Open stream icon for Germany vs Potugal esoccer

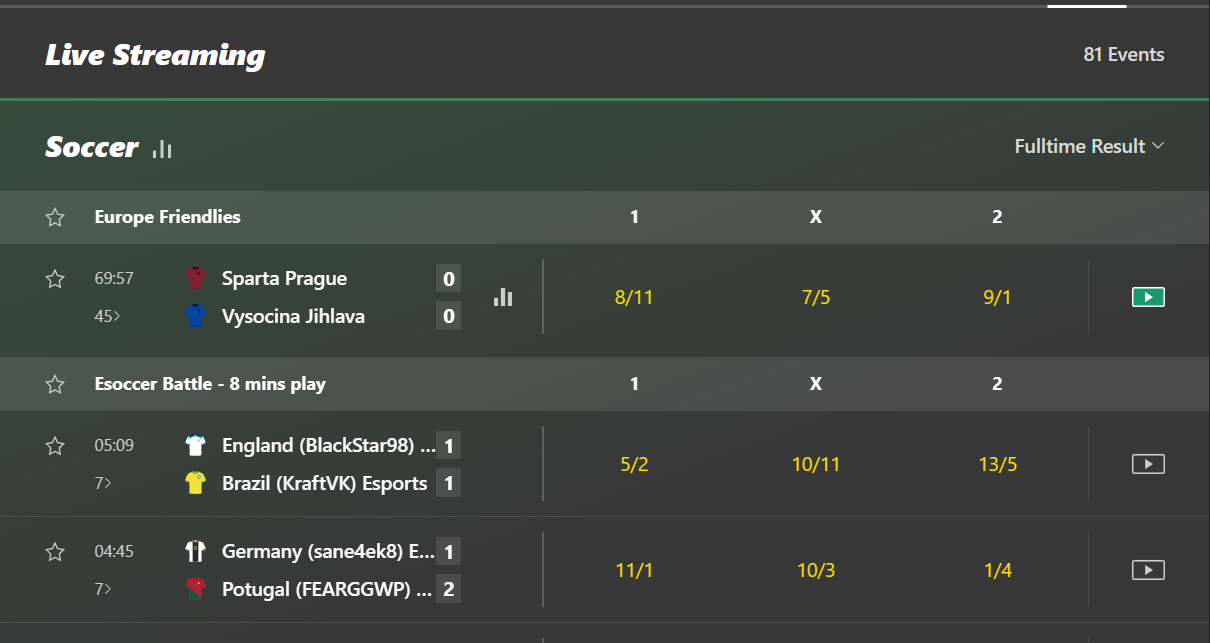tap(1148, 570)
